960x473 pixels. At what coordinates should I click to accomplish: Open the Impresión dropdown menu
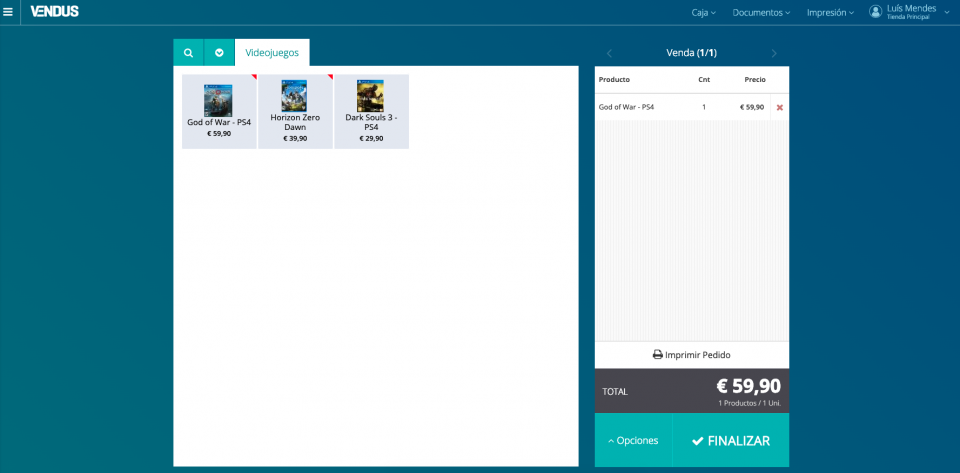pyautogui.click(x=830, y=12)
